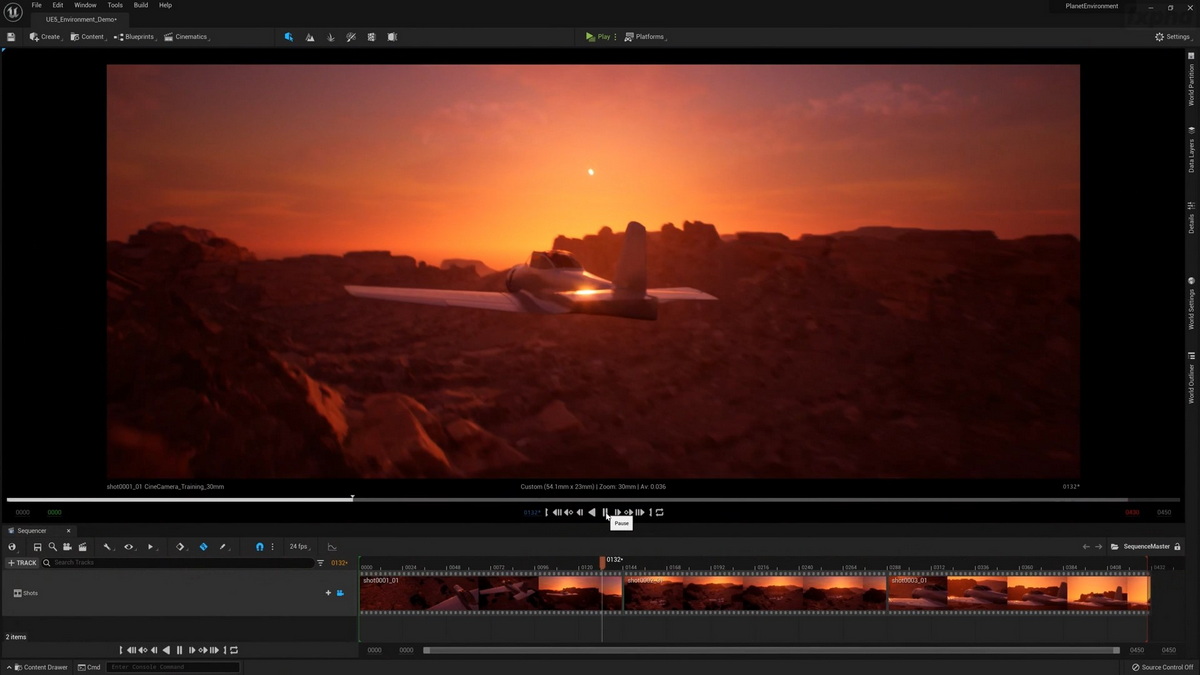Click the Play button

[598, 37]
